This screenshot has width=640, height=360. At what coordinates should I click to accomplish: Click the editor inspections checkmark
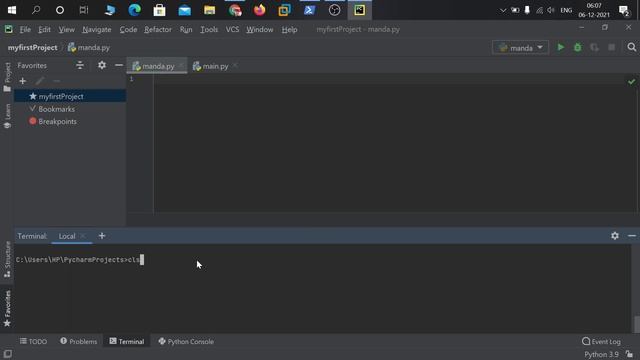pos(631,82)
